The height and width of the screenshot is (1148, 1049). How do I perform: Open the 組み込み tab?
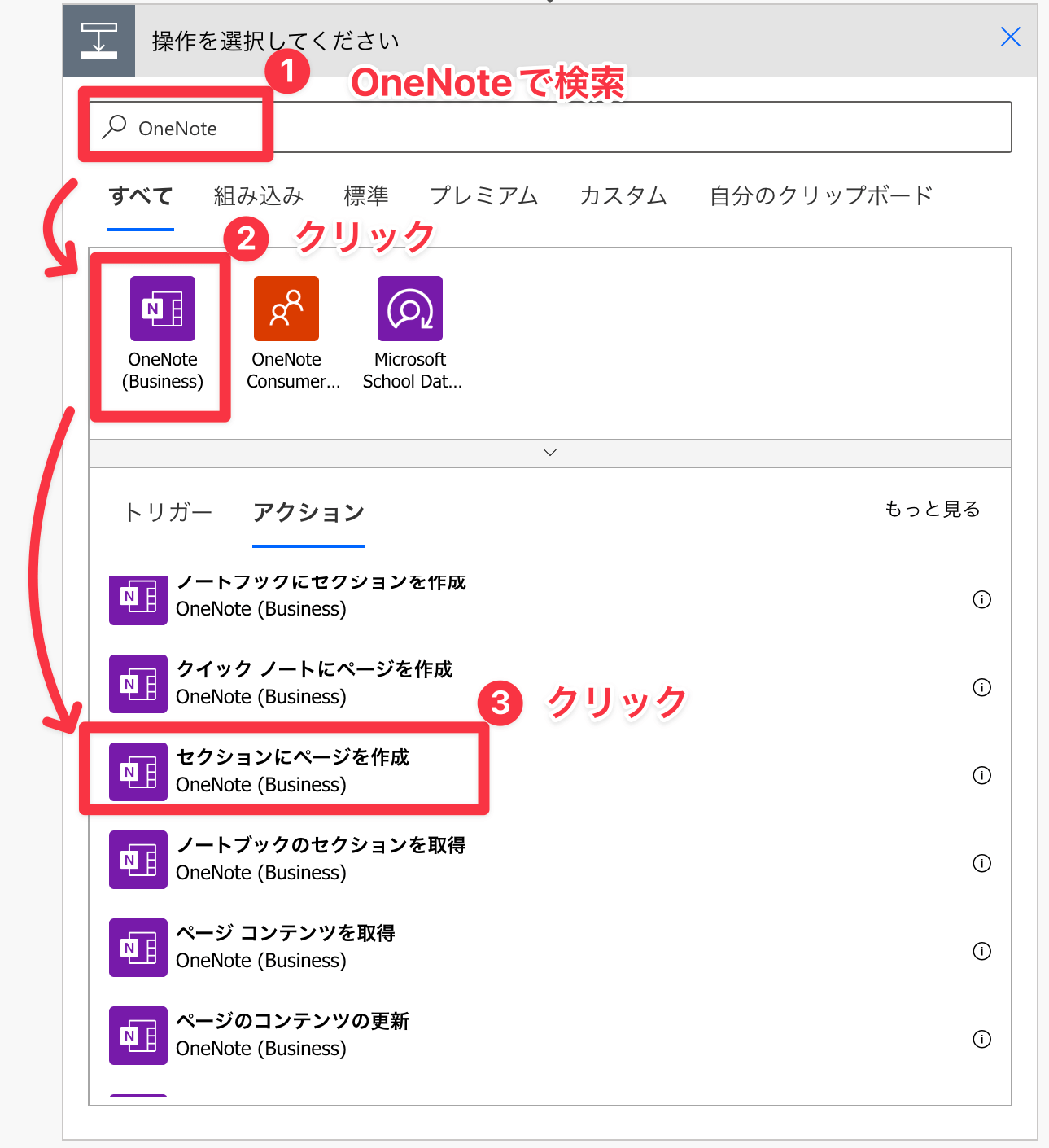click(x=259, y=195)
